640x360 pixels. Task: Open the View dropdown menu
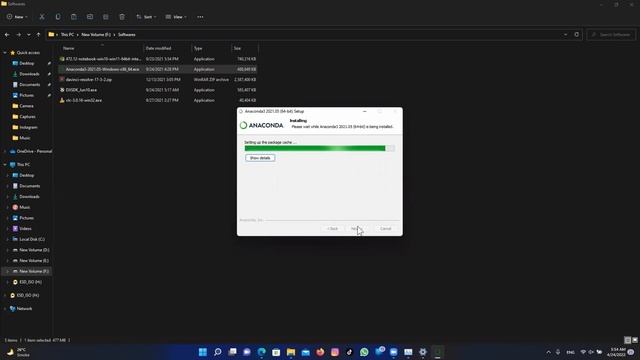(176, 17)
